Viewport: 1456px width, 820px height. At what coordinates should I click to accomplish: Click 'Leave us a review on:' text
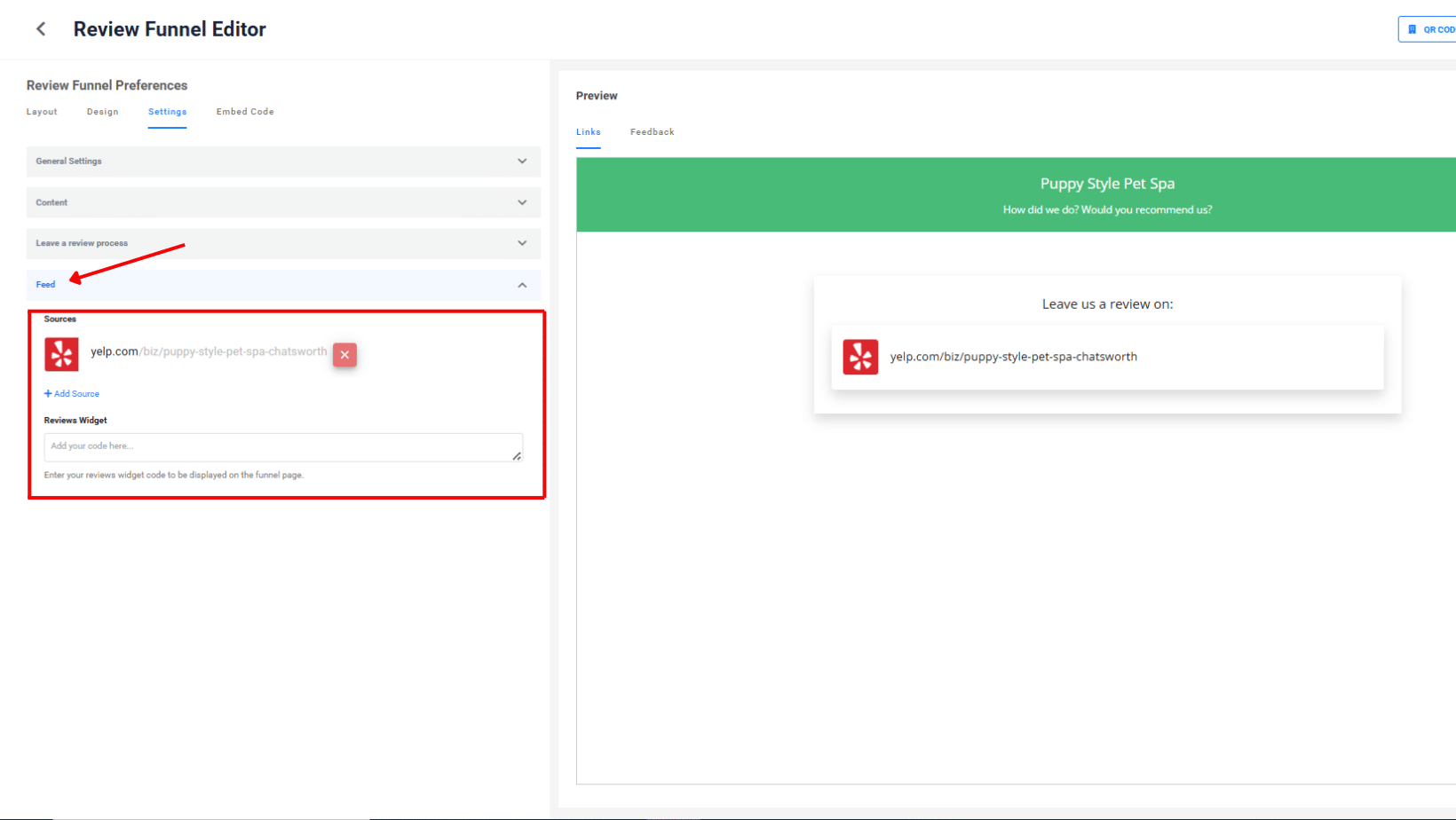coord(1107,304)
